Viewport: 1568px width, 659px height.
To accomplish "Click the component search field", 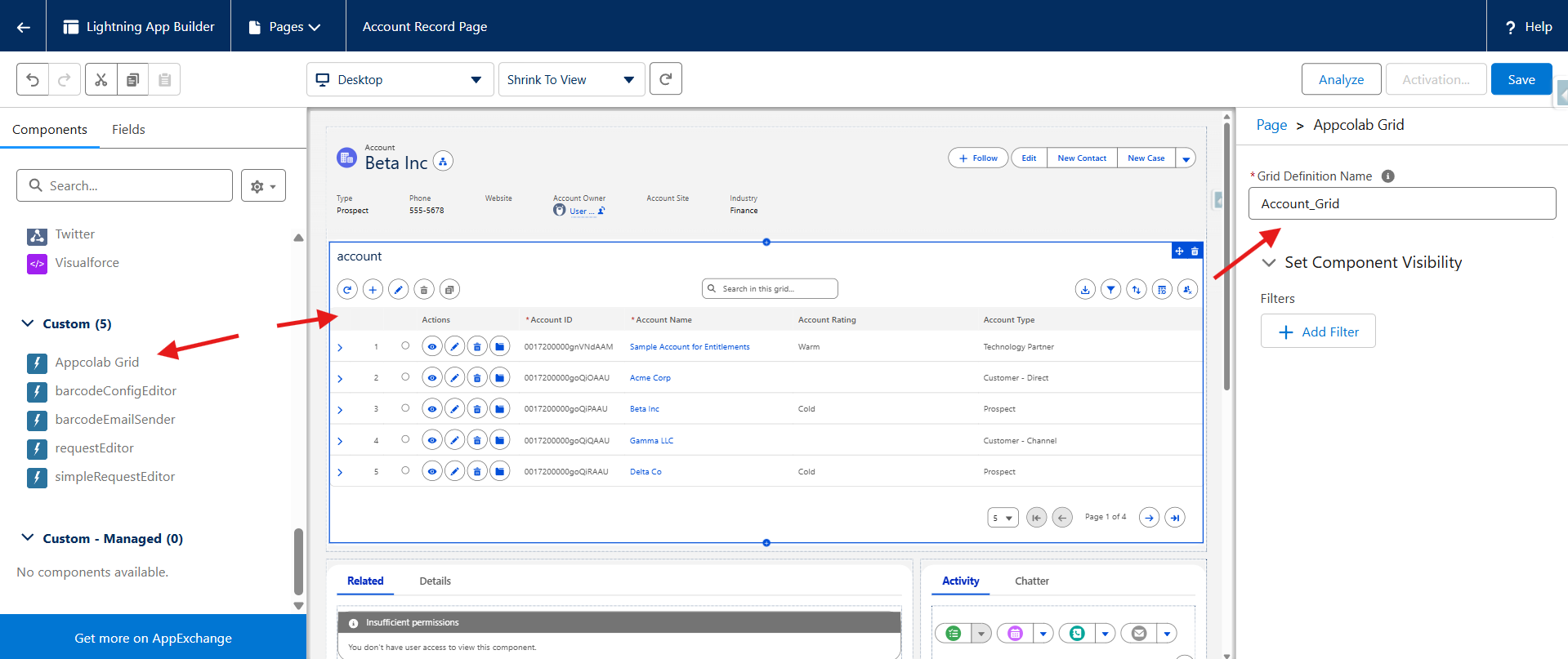I will 124,186.
